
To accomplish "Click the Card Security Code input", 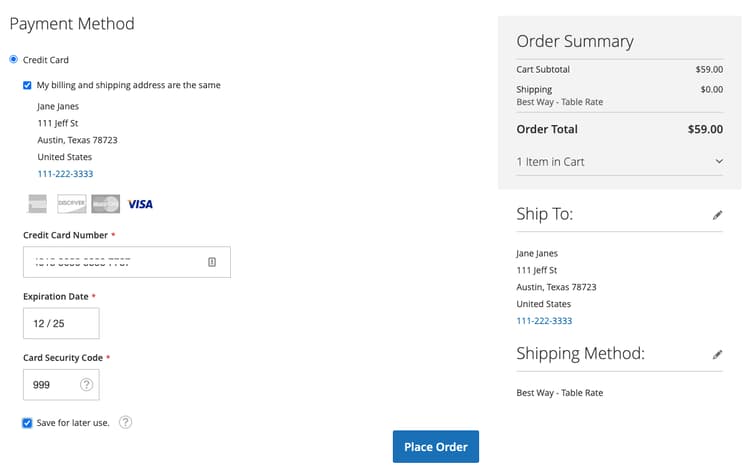I will 50,385.
